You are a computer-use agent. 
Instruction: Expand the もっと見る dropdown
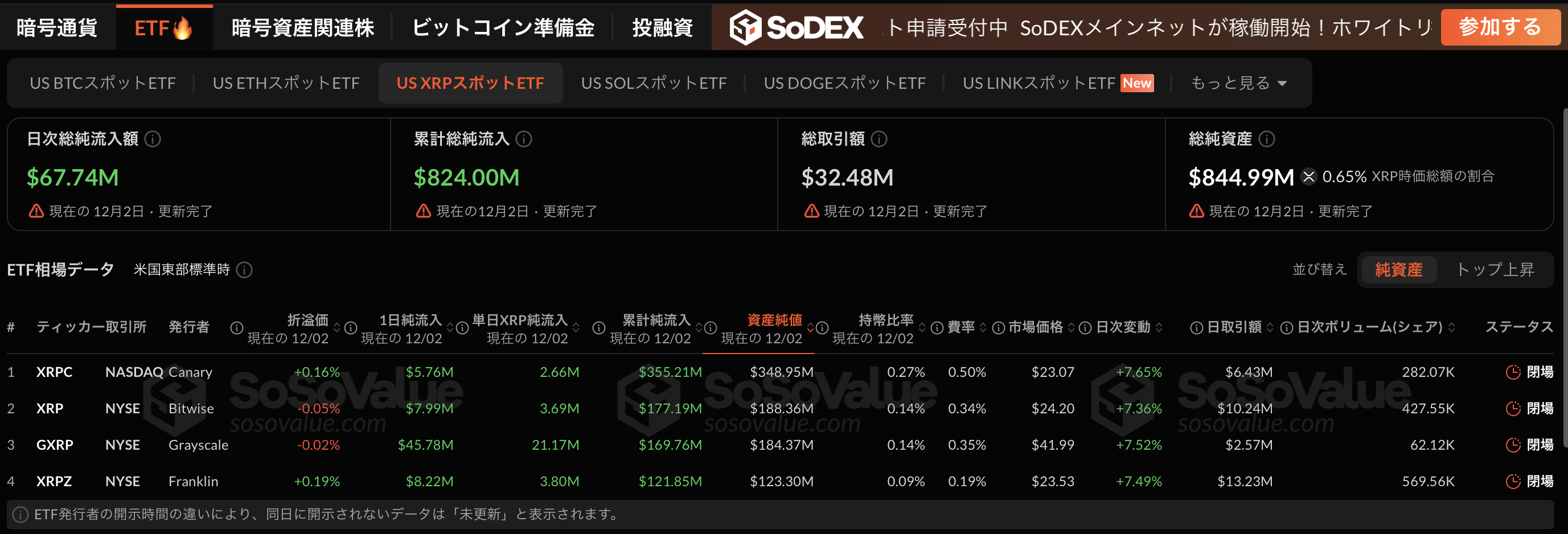point(1238,83)
